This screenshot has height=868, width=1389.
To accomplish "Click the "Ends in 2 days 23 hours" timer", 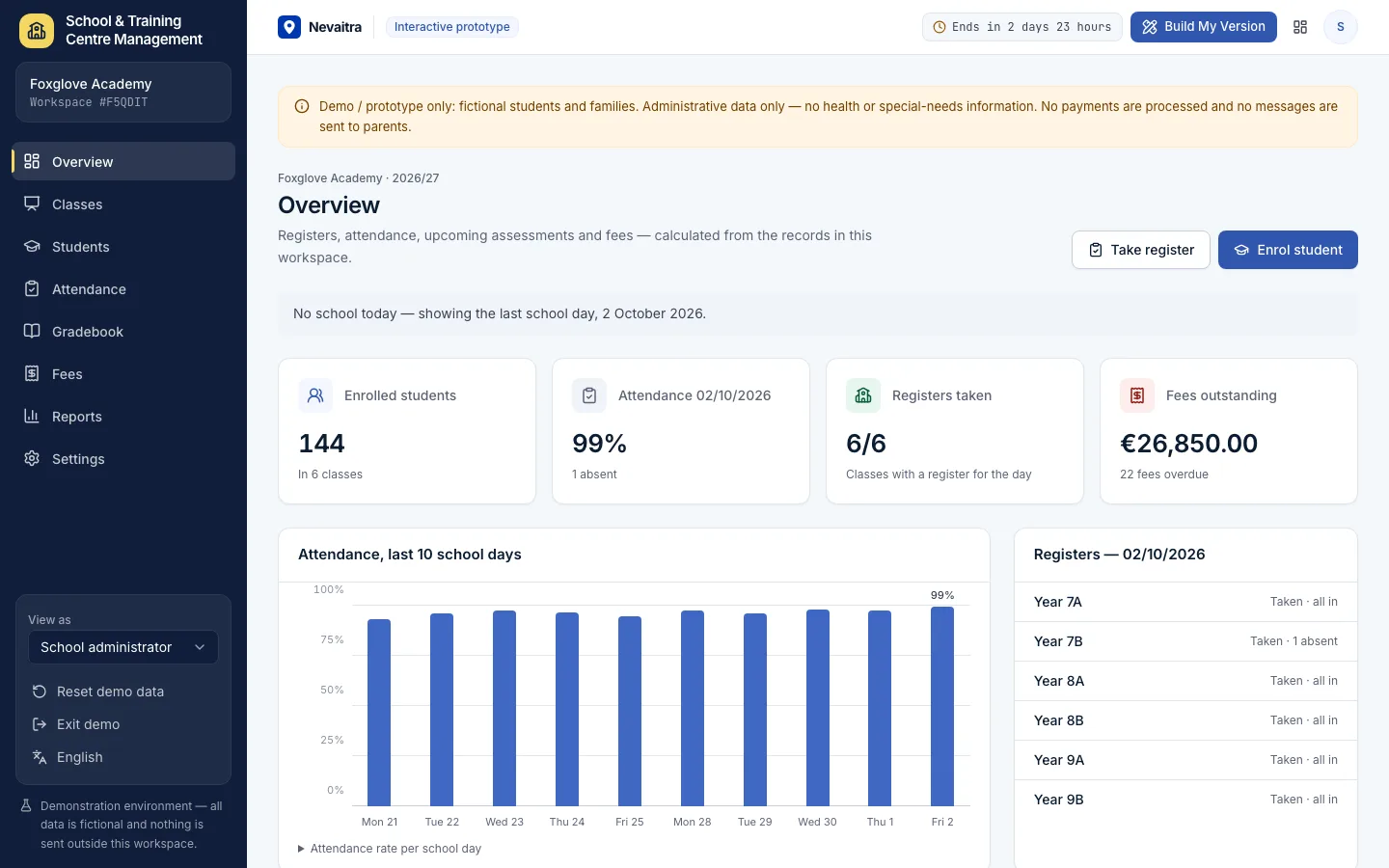I will [1022, 27].
